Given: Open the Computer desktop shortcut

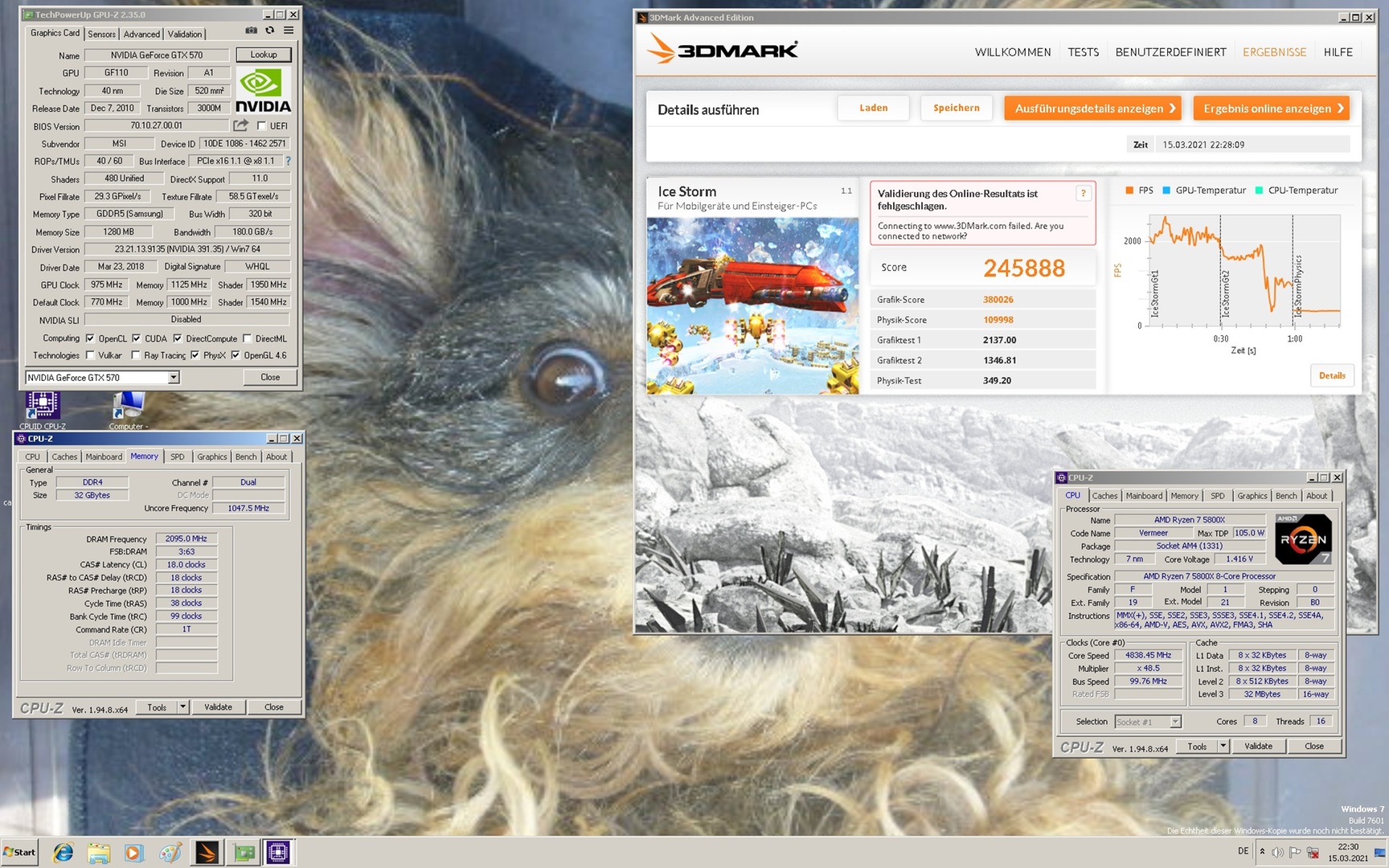Looking at the screenshot, I should [x=128, y=410].
